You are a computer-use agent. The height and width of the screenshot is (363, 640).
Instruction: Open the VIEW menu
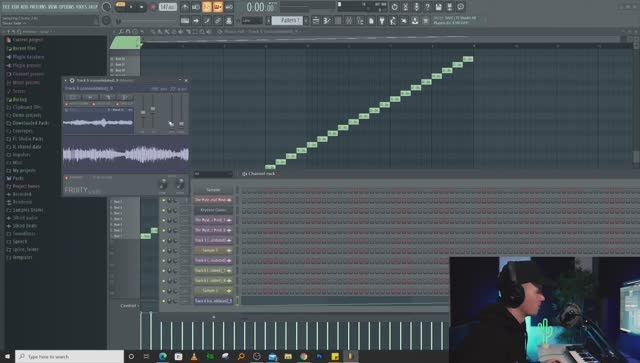pos(53,7)
